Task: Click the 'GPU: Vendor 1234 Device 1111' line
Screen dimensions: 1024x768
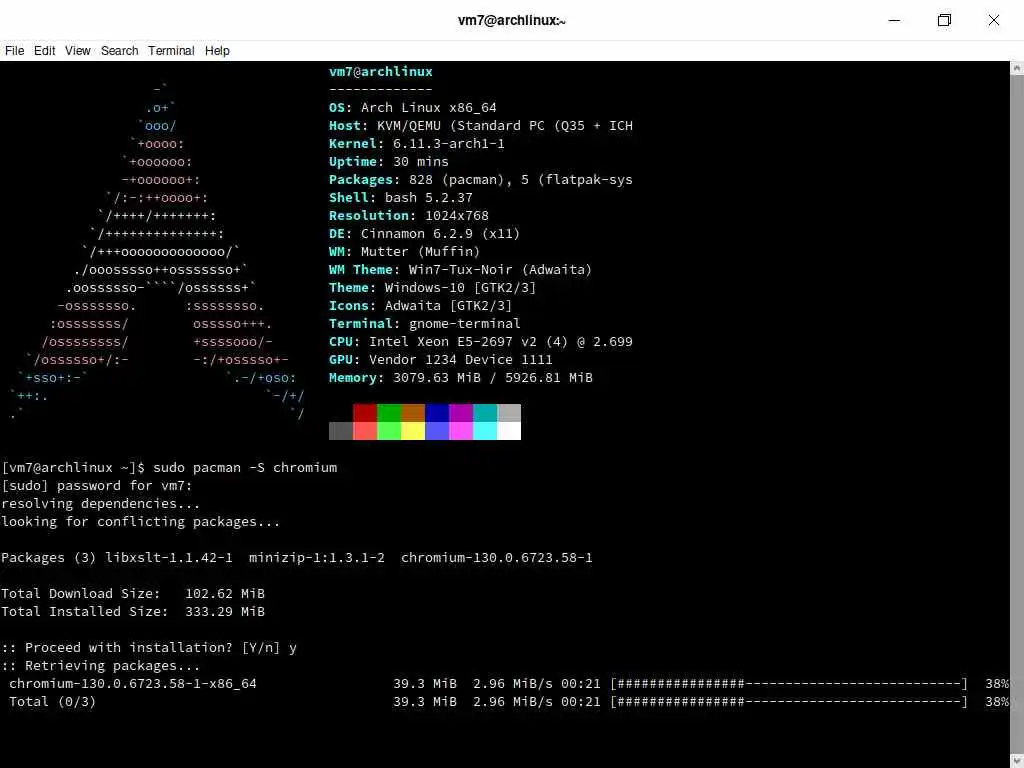Action: [441, 360]
